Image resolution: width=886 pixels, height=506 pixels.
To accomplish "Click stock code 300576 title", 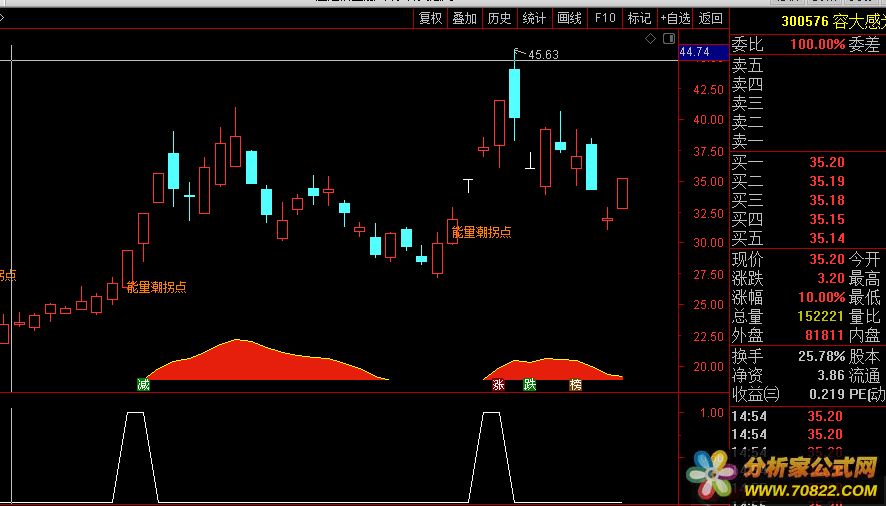I will (805, 21).
